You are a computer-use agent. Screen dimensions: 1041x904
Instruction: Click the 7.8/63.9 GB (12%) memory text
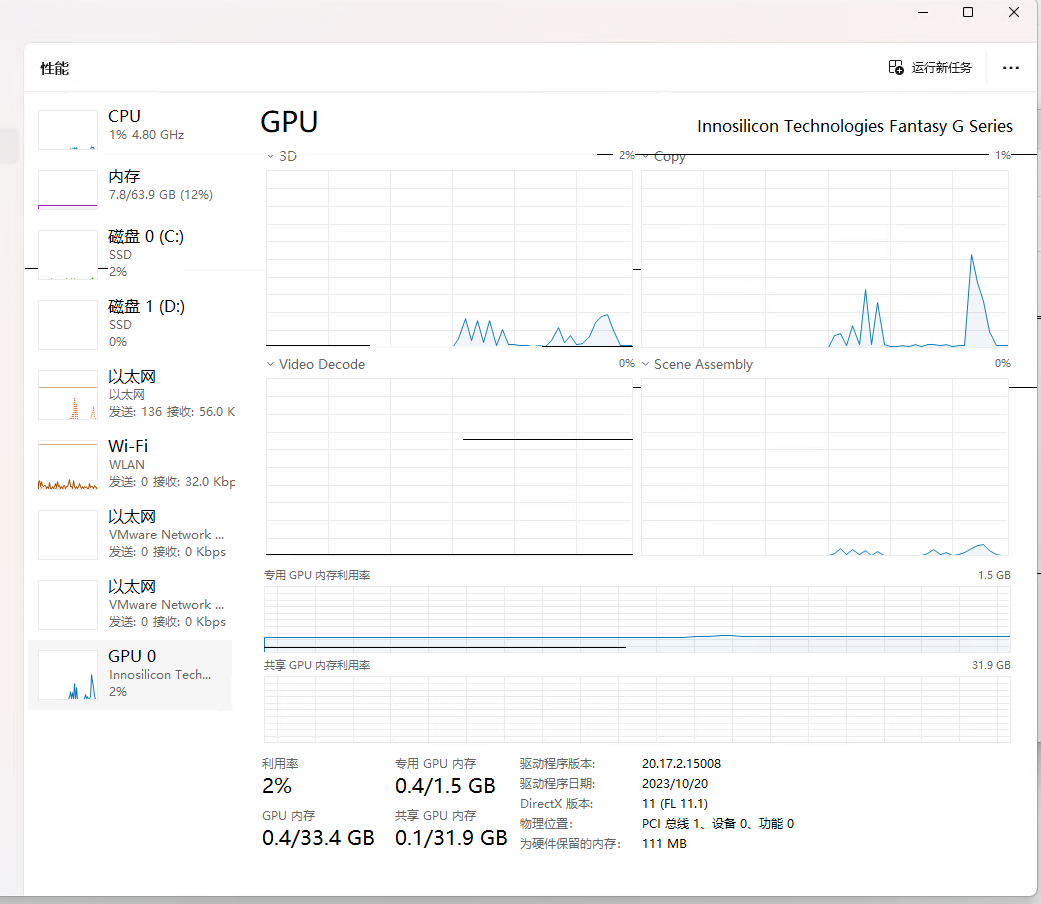[x=161, y=194]
